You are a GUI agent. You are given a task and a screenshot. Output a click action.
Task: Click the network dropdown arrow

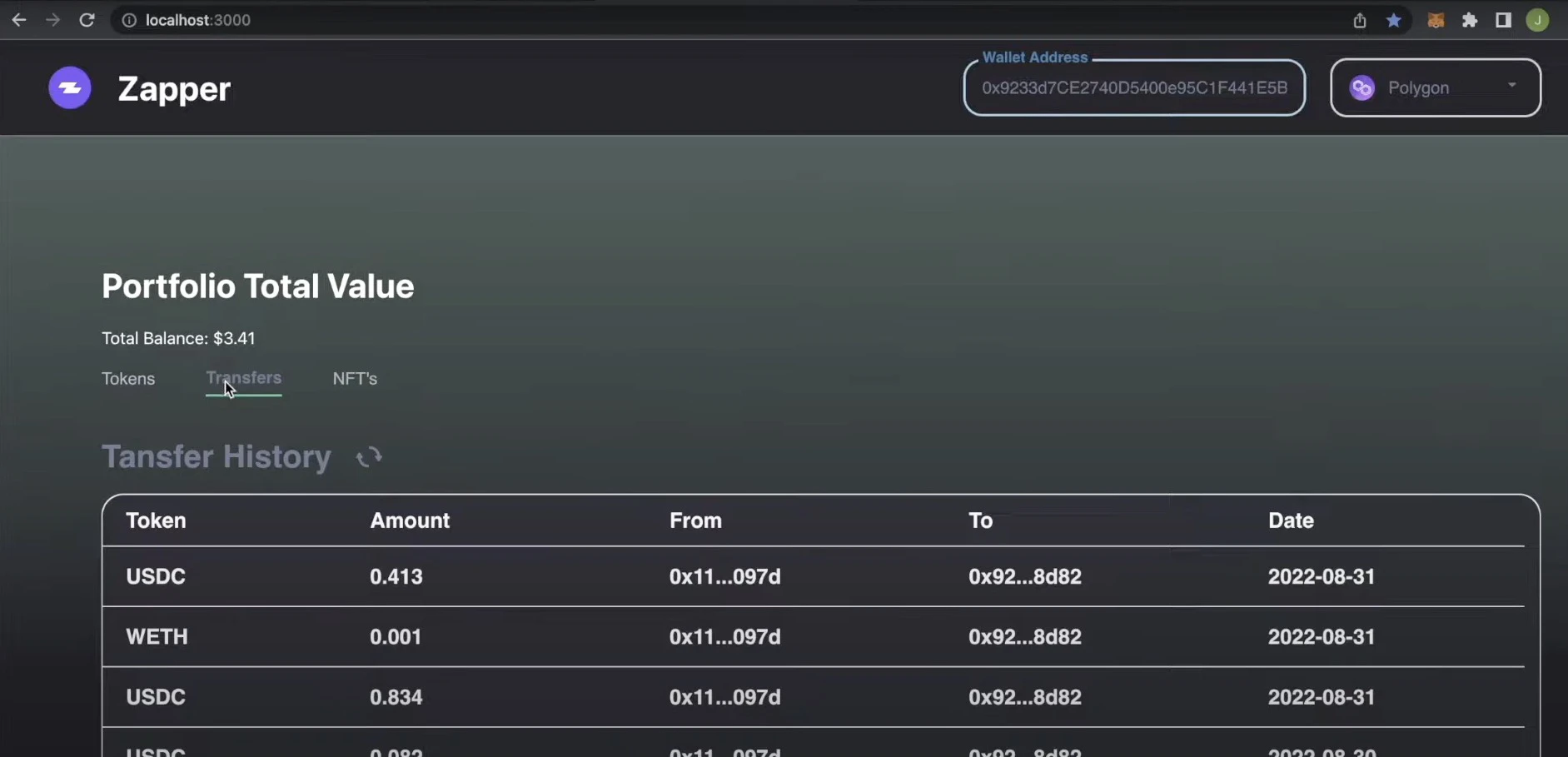[x=1511, y=85]
